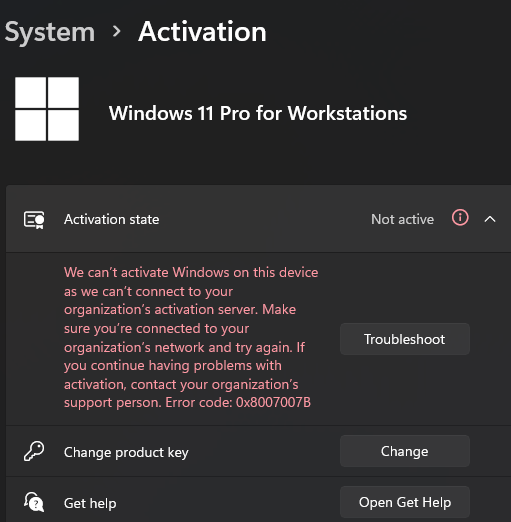
Task: Click the Get help label
Action: (90, 503)
